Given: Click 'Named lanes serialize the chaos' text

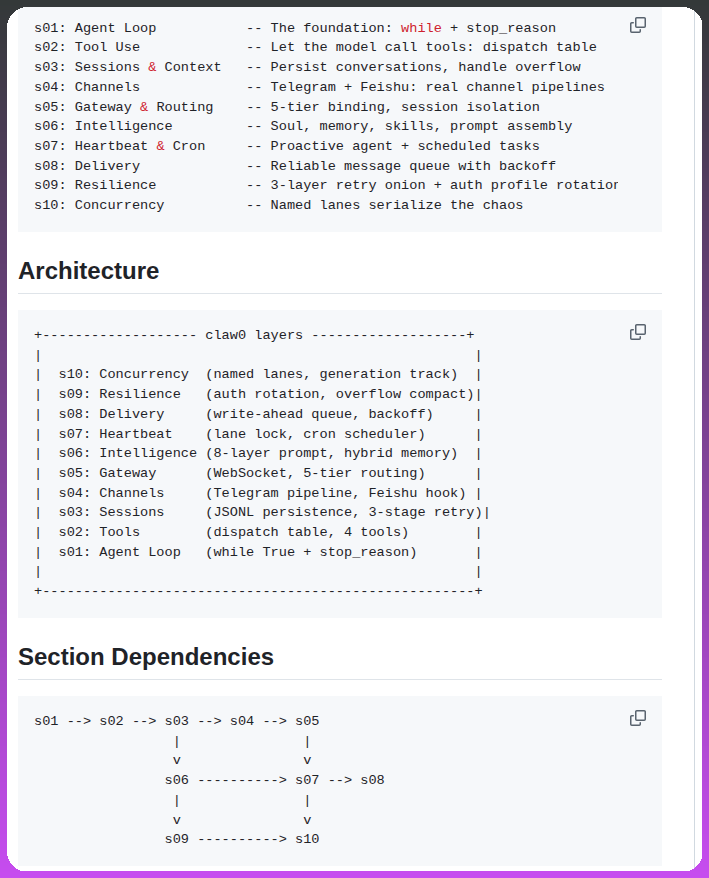Looking at the screenshot, I should tap(396, 205).
